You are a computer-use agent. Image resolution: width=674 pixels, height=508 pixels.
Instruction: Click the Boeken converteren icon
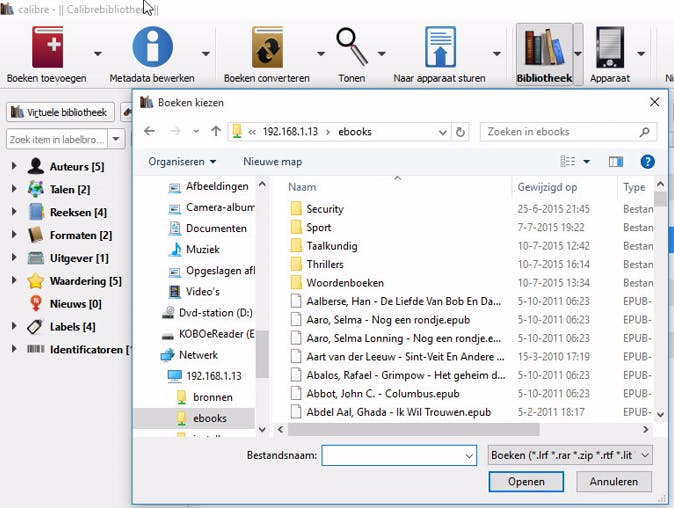[x=267, y=47]
